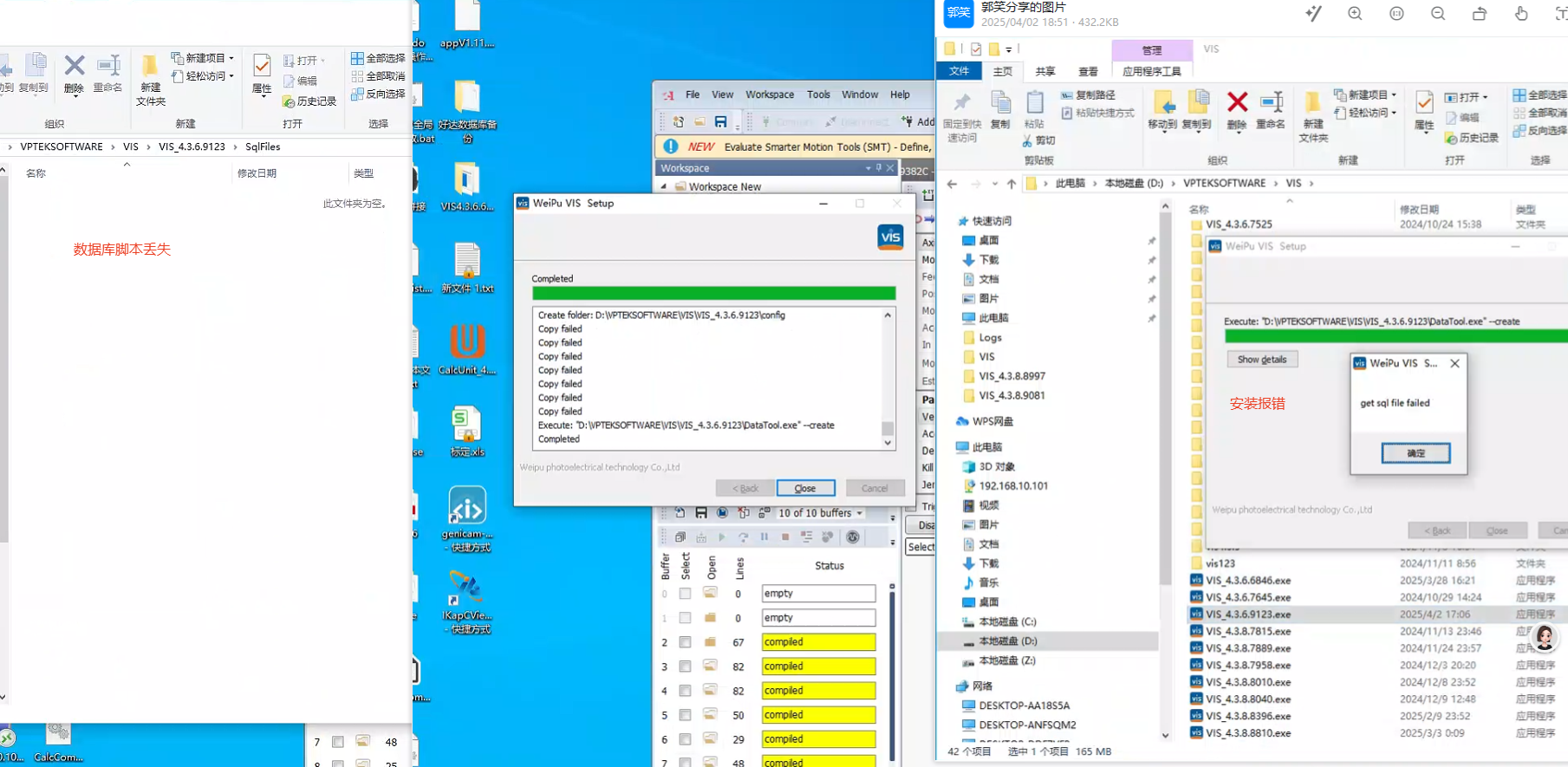The width and height of the screenshot is (1568, 767).
Task: Click the up arrow in right Explorer navigation
Action: click(x=1012, y=184)
